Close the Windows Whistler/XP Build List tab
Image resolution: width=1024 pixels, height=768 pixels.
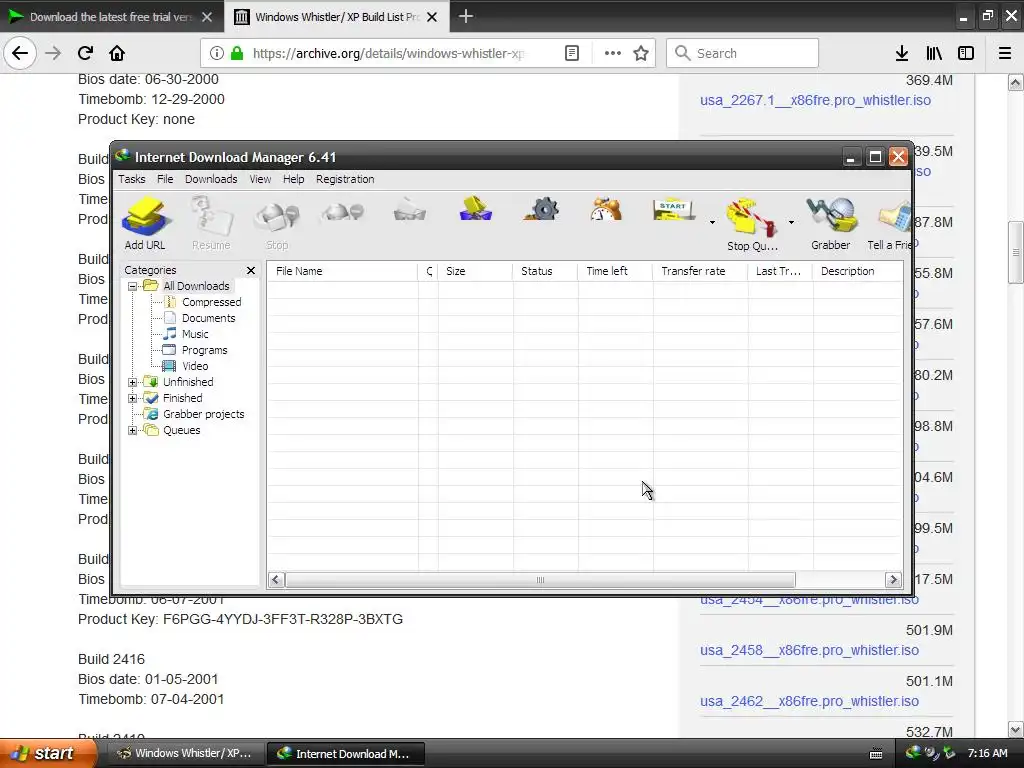pos(432,17)
